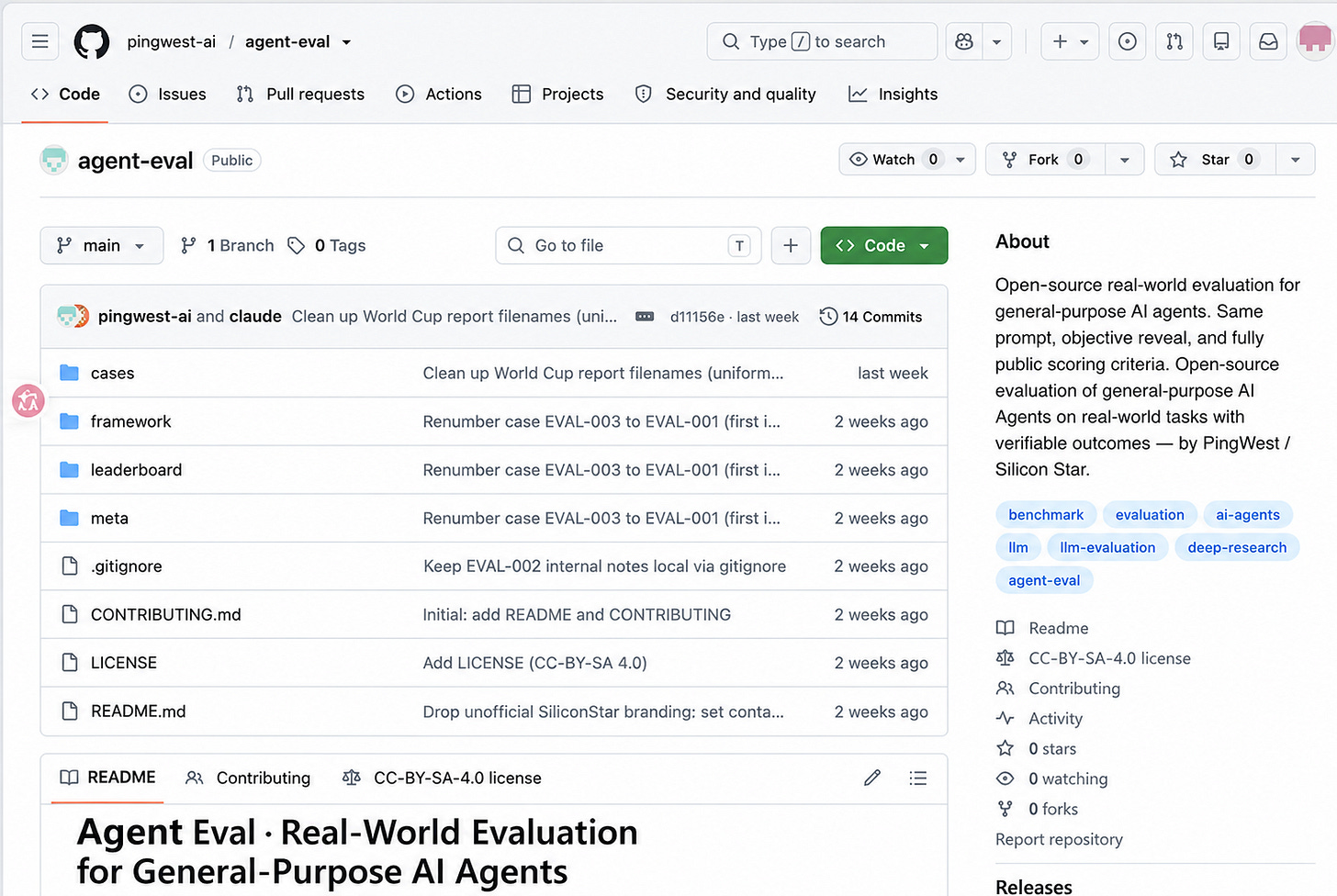Screen dimensions: 1337x896
Task: Click the benchmark topic tag
Action: 1046,515
